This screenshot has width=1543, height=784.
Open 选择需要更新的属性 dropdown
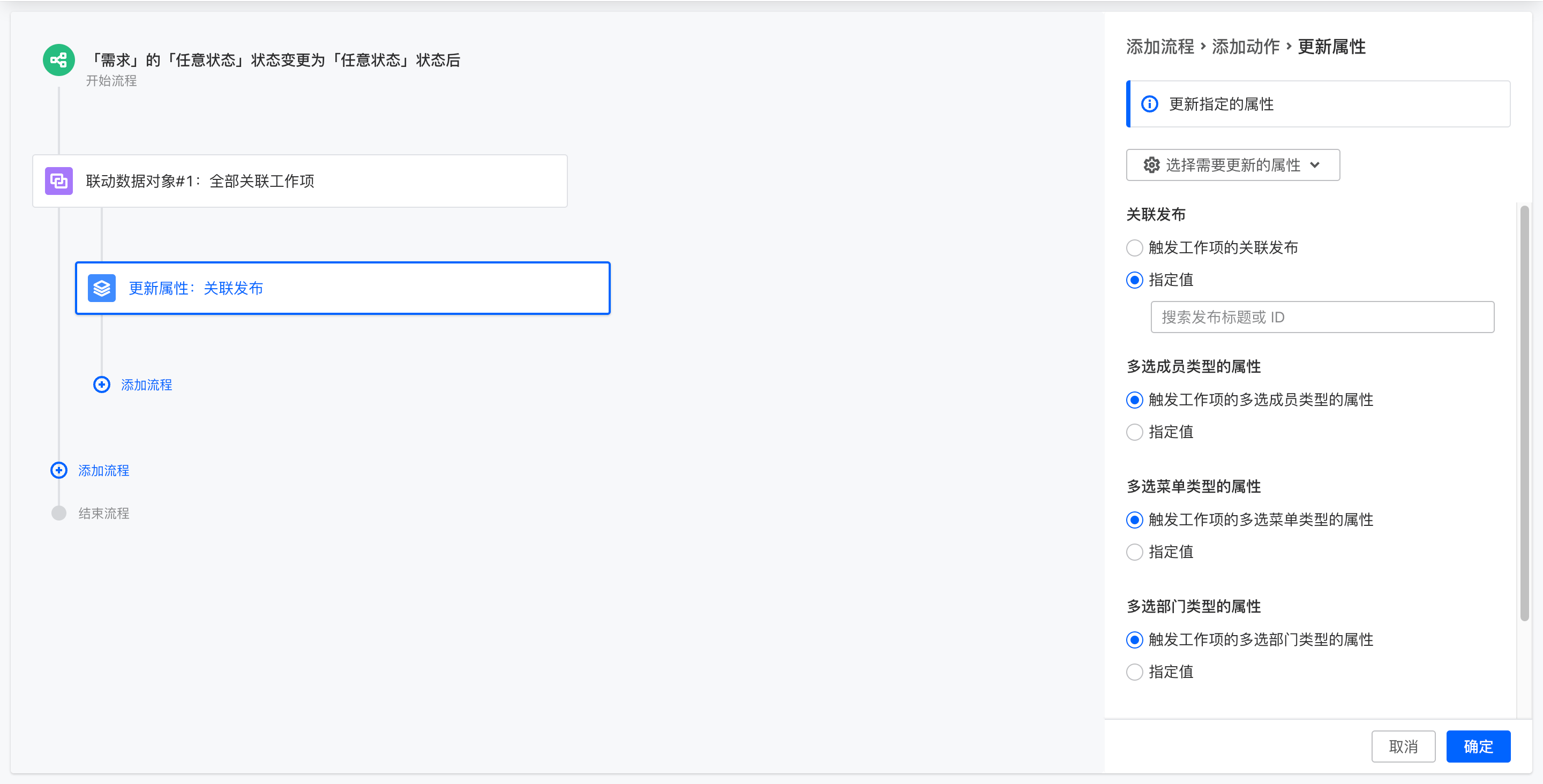coord(1233,165)
